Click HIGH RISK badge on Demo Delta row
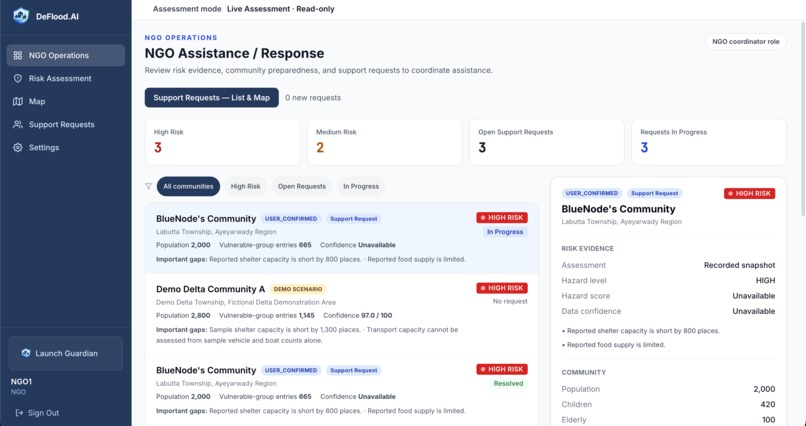806x426 pixels. pos(502,288)
